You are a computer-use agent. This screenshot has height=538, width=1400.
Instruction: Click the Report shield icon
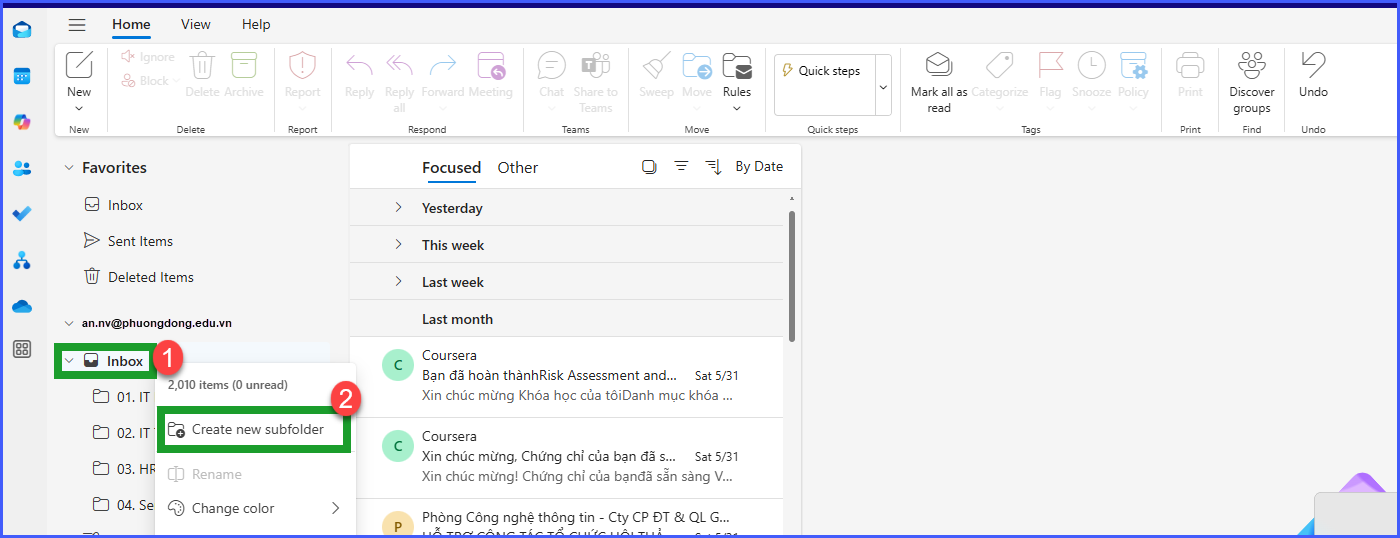coord(302,66)
